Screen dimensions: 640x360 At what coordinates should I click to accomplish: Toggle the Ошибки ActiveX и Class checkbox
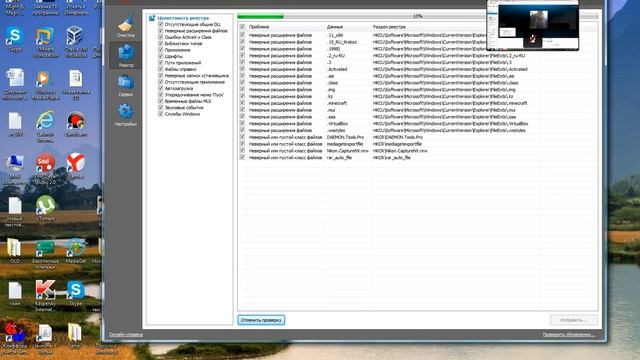coord(161,37)
